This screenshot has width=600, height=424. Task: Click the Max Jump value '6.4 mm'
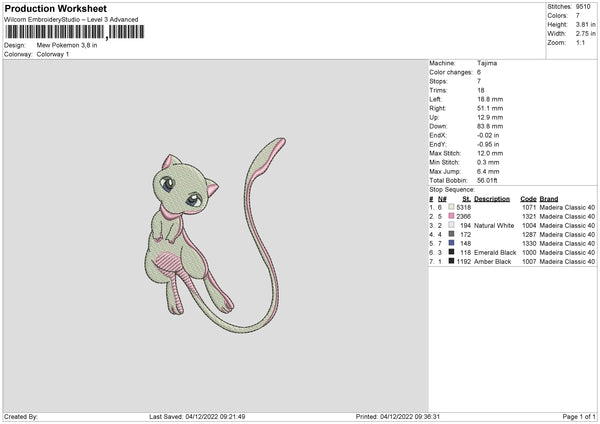[x=488, y=171]
